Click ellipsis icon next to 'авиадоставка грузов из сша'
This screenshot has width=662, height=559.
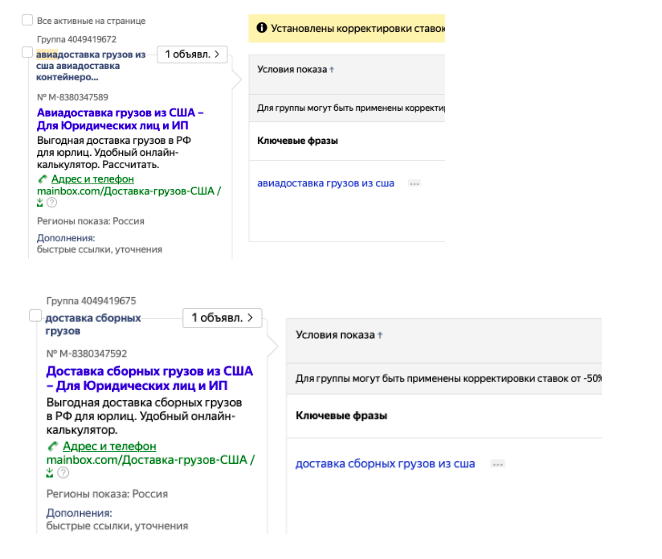point(414,184)
